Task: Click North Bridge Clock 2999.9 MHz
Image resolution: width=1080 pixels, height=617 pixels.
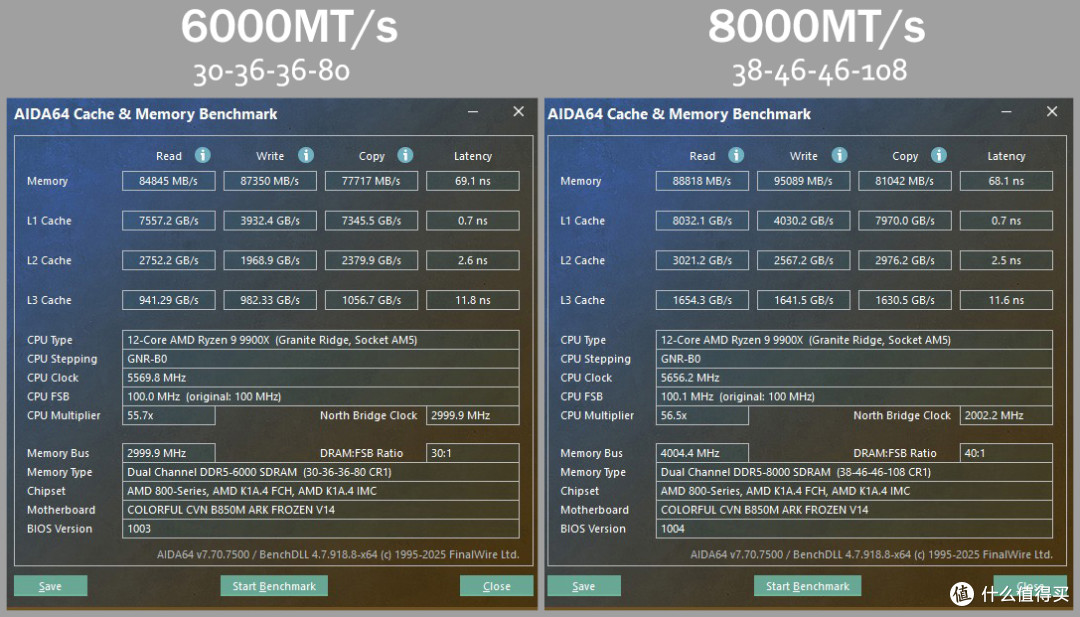Action: tap(472, 415)
